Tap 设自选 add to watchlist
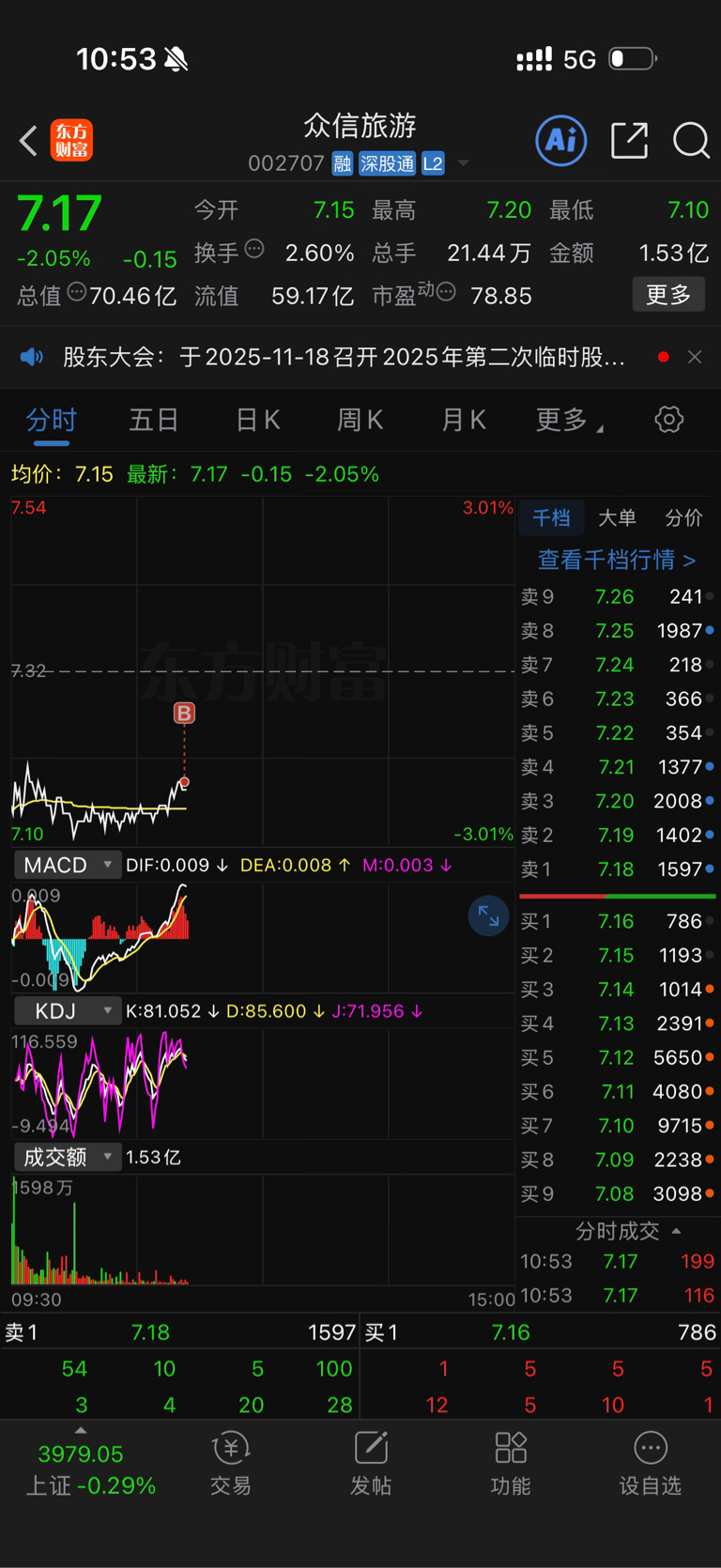 click(651, 1463)
